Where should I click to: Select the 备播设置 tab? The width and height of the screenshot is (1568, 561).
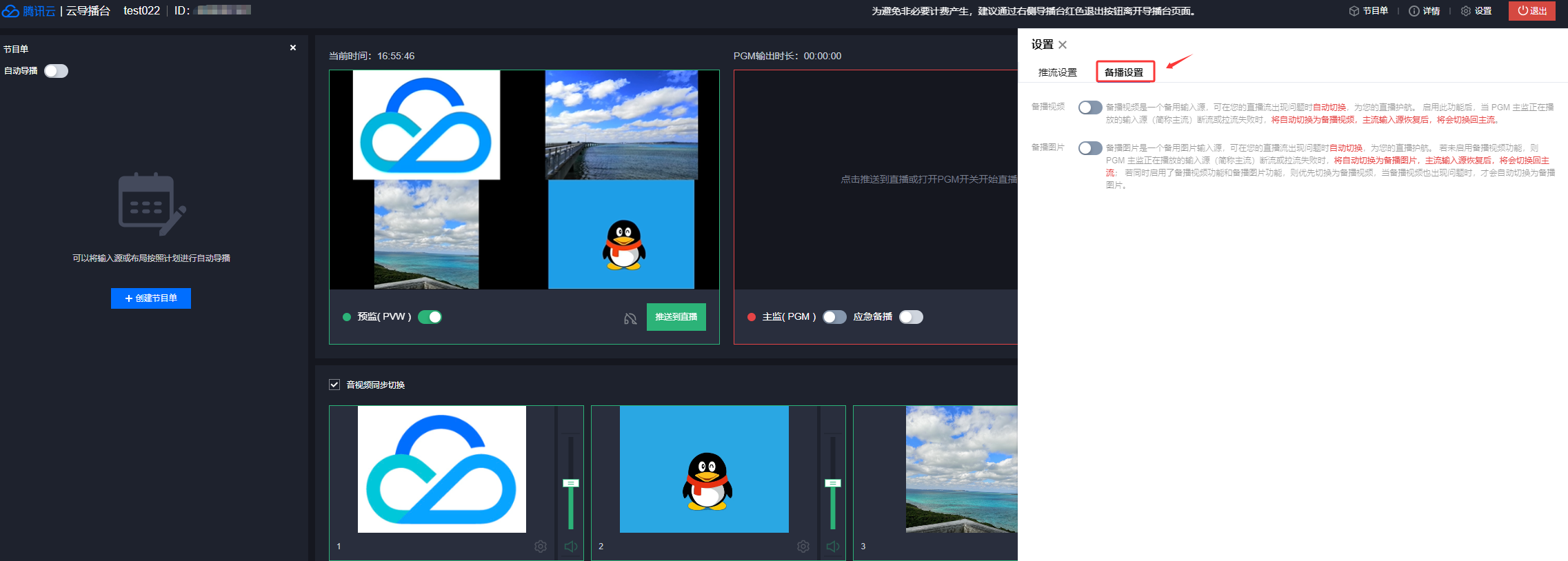pos(1124,72)
